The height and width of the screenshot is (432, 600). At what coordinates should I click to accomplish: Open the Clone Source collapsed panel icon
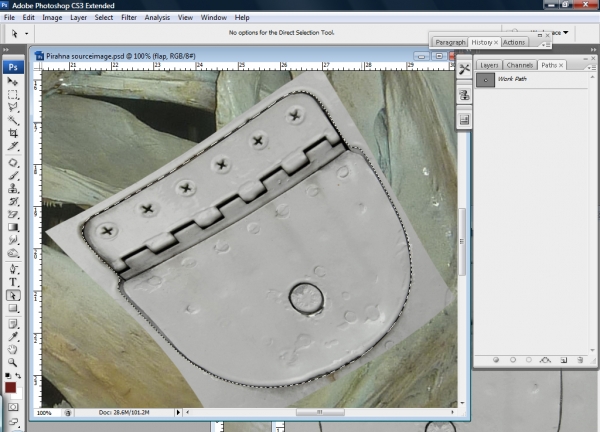464,95
